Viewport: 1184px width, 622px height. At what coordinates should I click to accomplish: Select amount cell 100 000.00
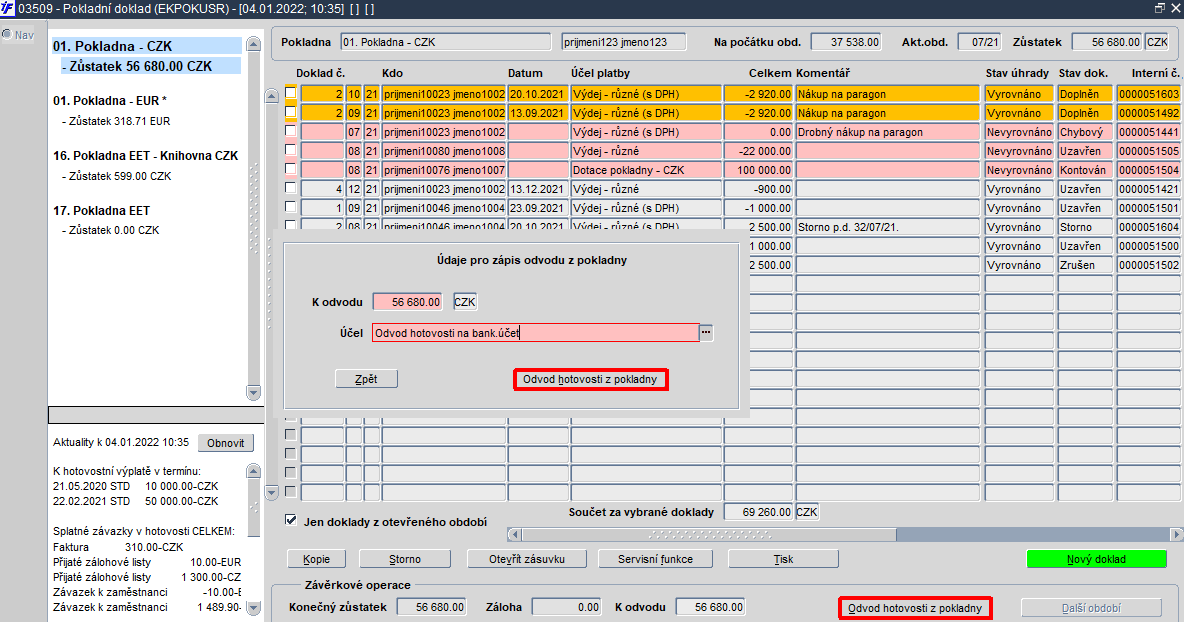pos(758,170)
